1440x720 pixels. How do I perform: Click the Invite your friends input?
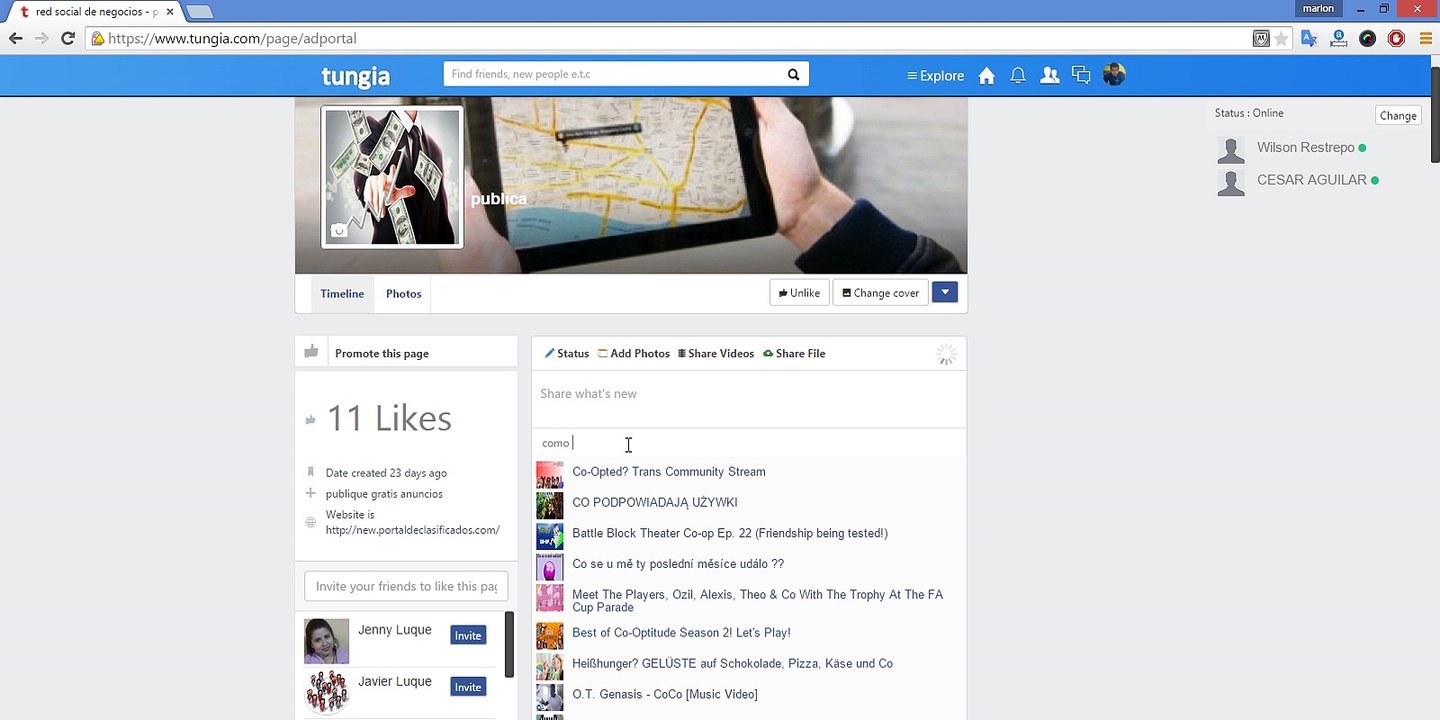tap(406, 586)
